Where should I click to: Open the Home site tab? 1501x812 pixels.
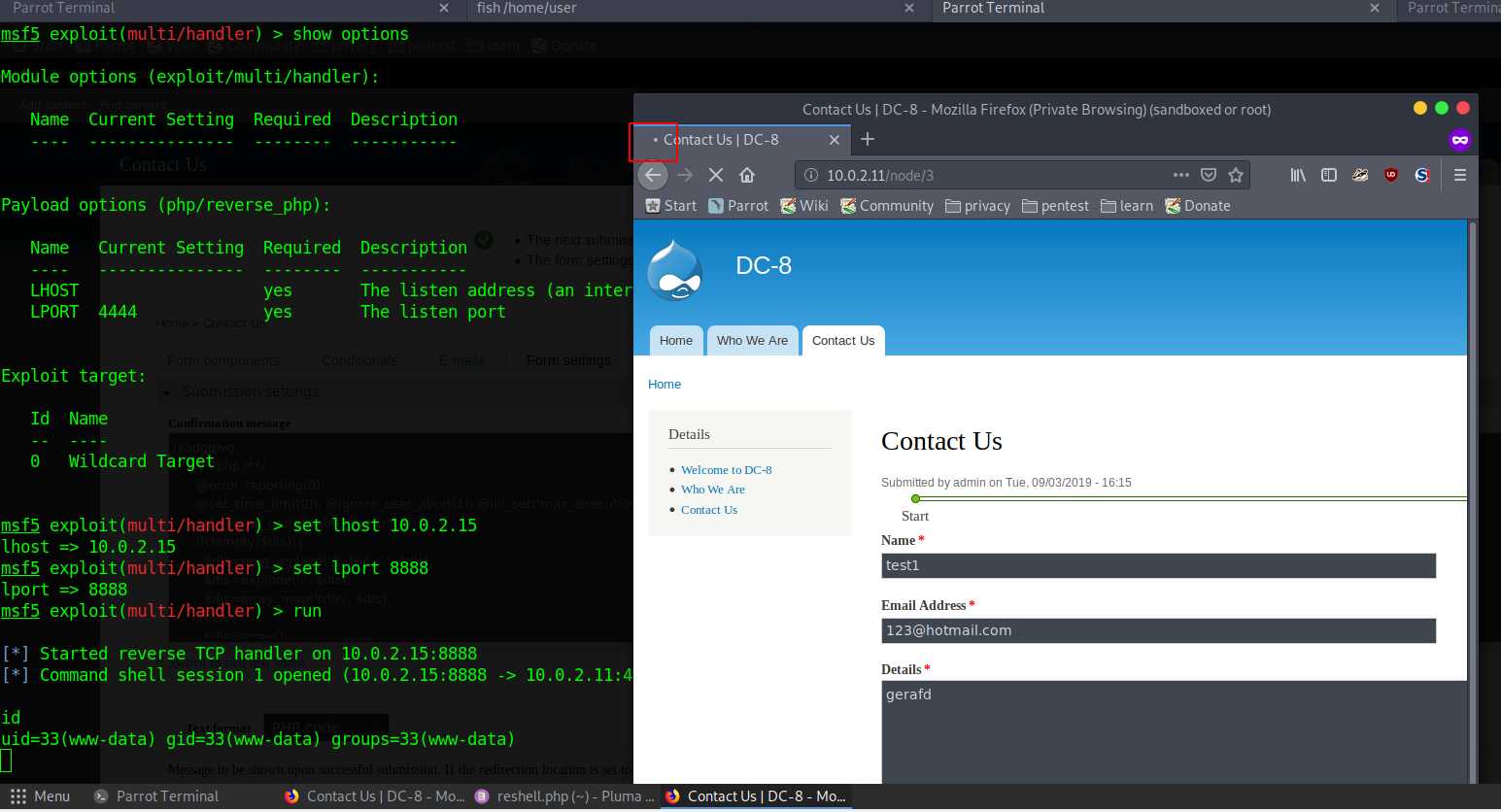(676, 341)
